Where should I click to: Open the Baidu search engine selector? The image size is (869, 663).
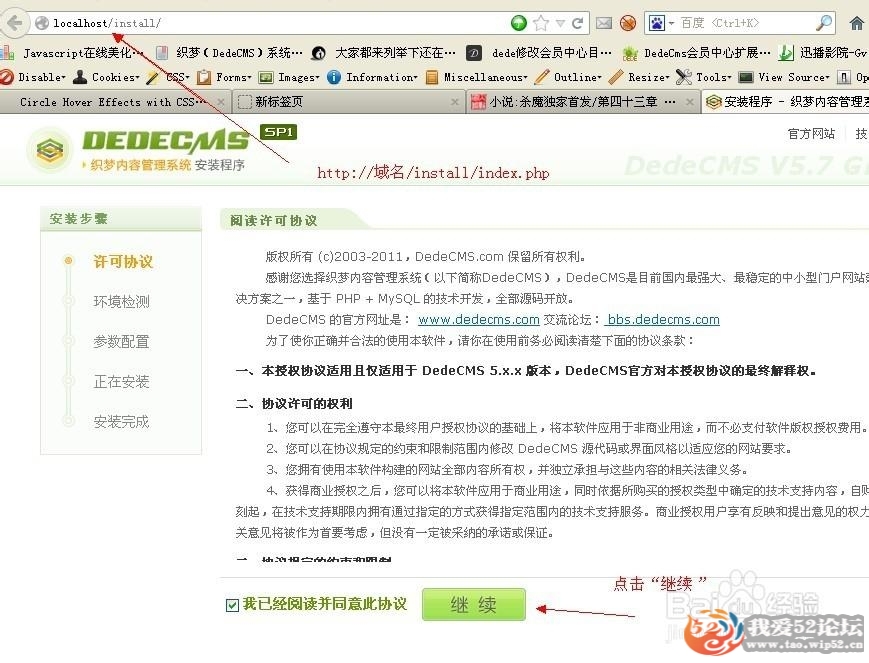click(x=661, y=23)
